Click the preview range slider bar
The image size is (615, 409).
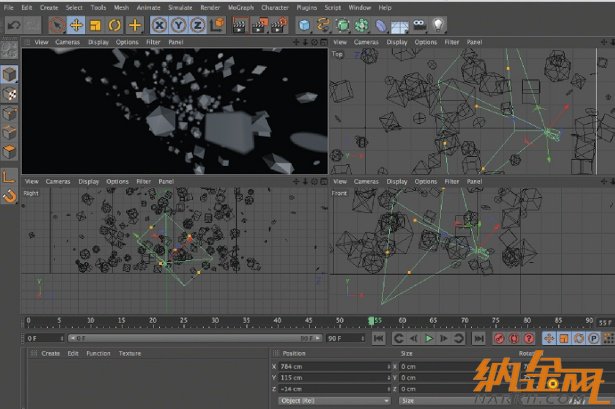[195, 338]
